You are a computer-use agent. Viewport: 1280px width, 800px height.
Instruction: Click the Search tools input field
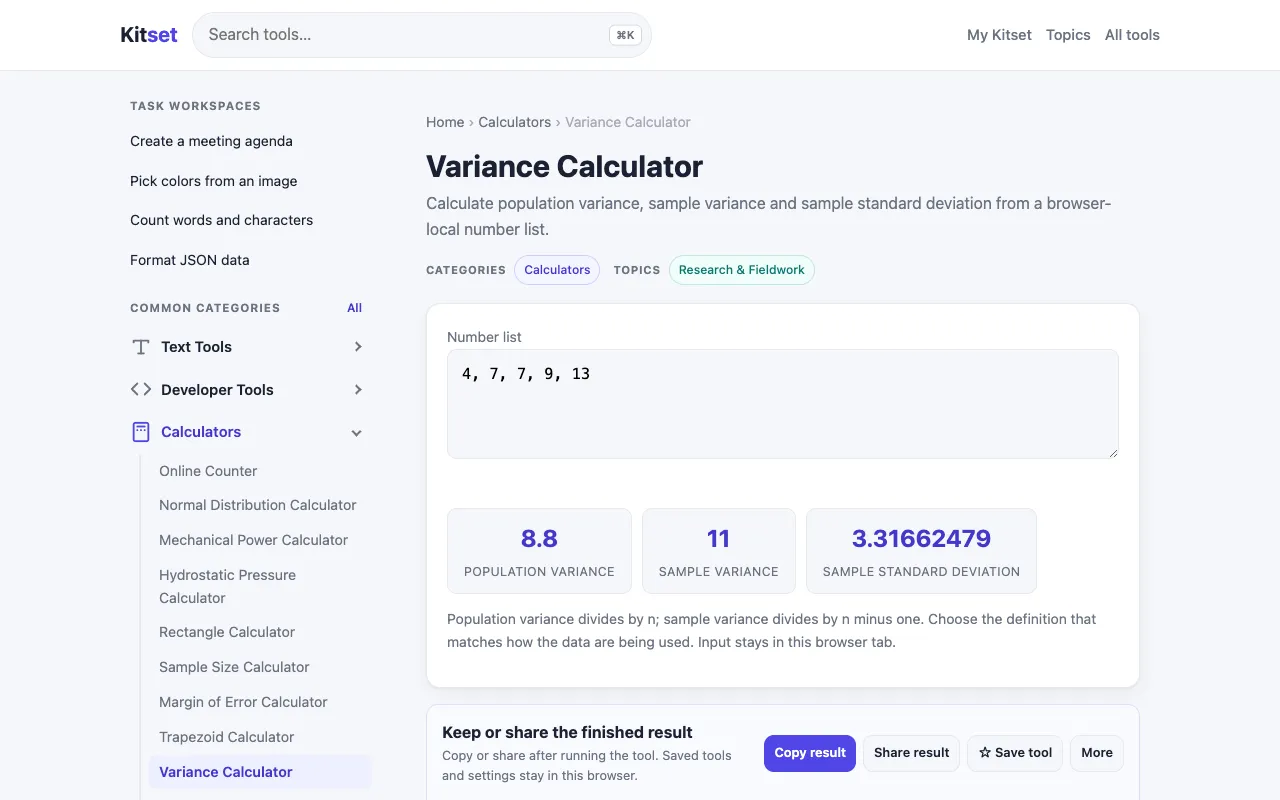coord(422,35)
